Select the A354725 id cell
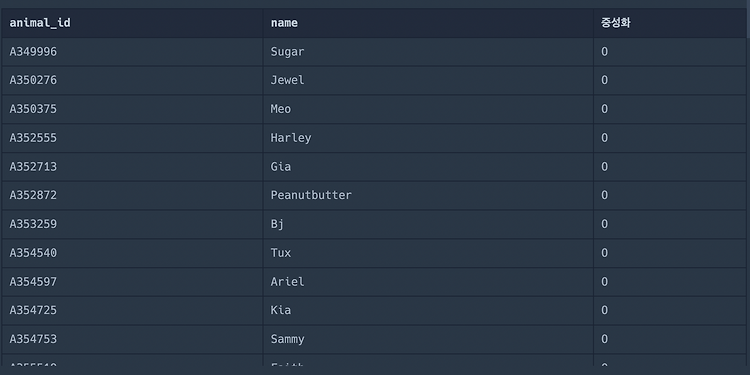The height and width of the screenshot is (375, 750). click(132, 310)
